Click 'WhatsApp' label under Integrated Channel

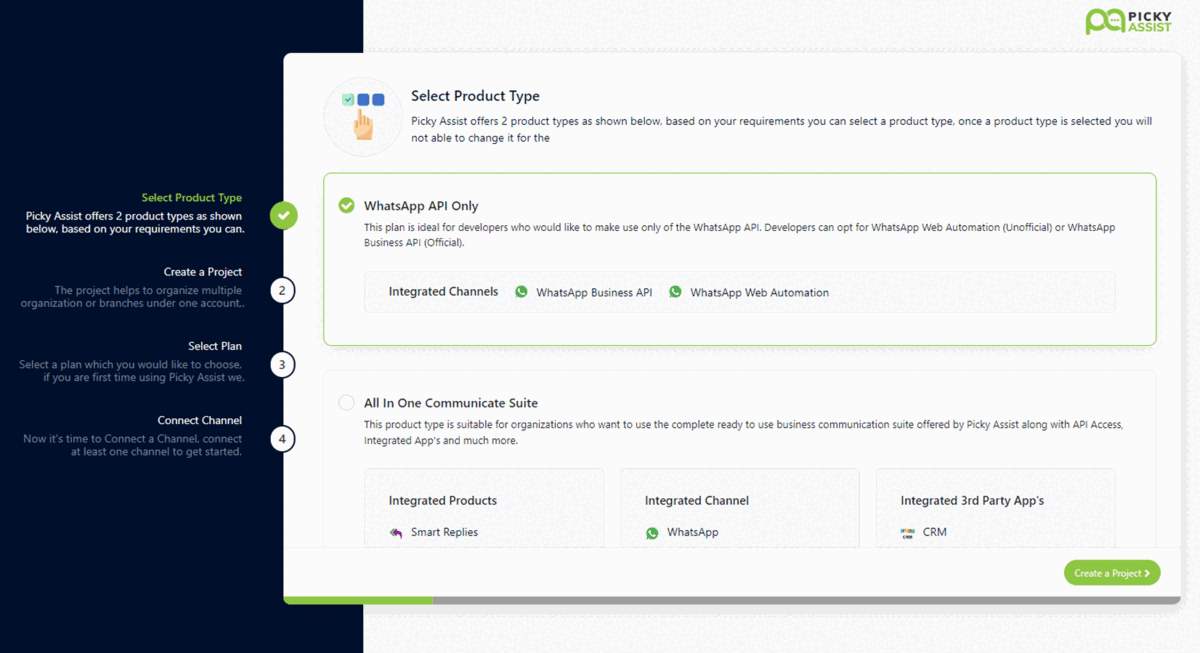point(693,533)
